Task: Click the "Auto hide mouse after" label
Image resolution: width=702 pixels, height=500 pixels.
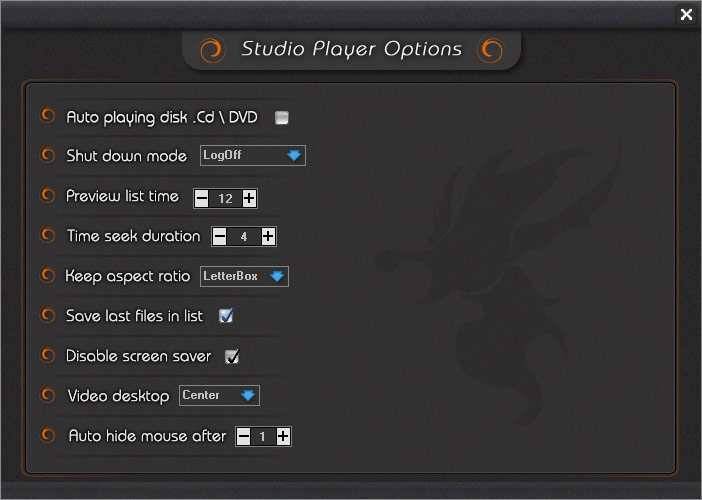Action: [147, 436]
